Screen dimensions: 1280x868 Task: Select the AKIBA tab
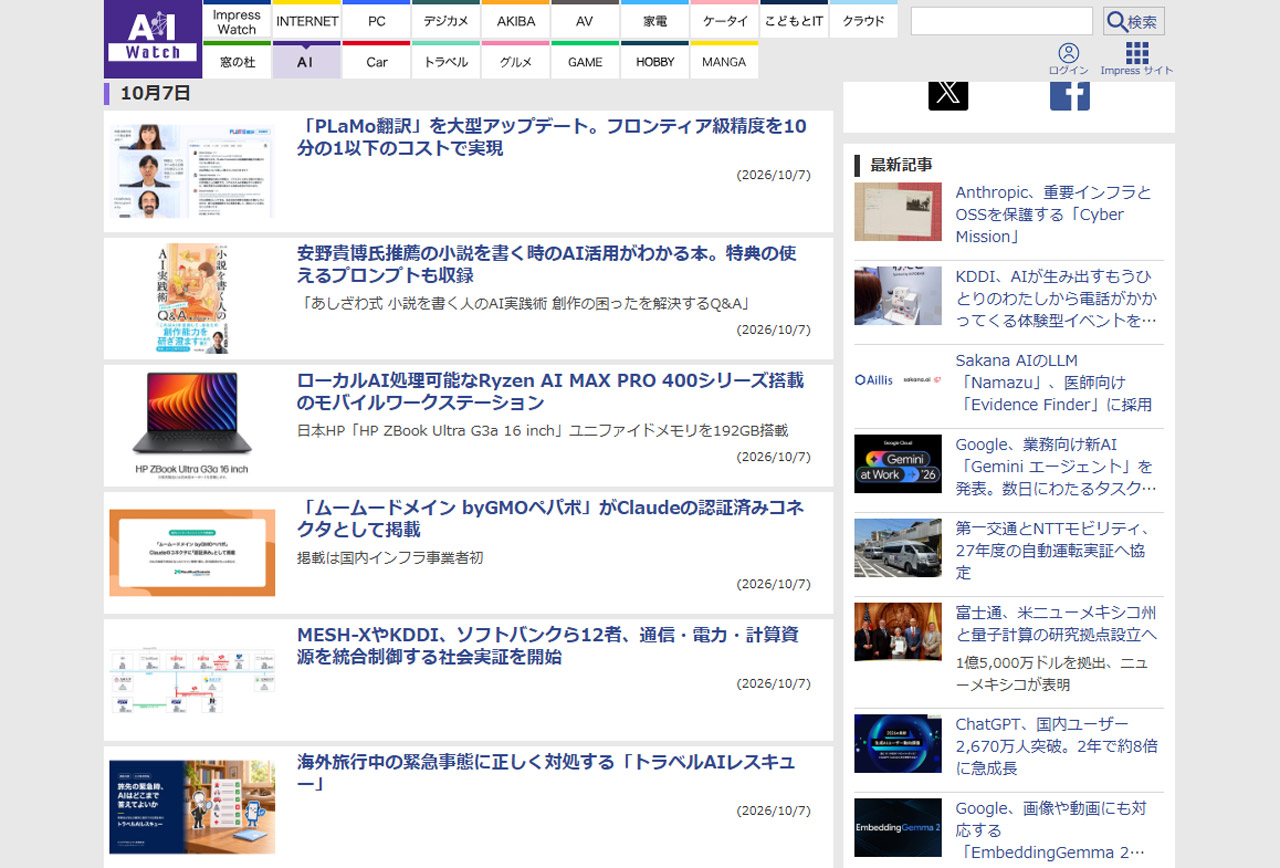516,21
